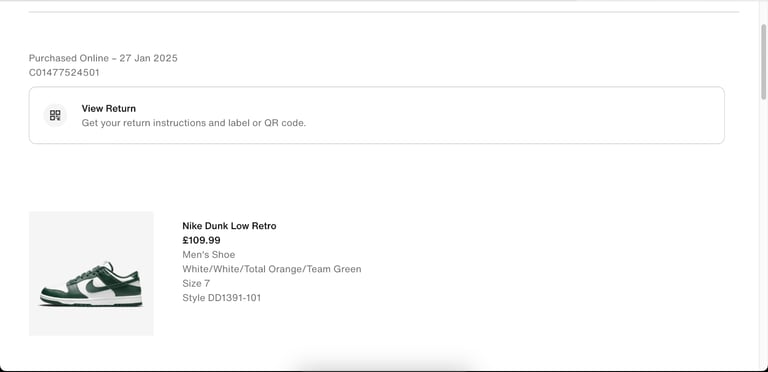Viewport: 768px width, 372px height.
Task: Click the QR code icon in View Return
Action: pos(55,116)
